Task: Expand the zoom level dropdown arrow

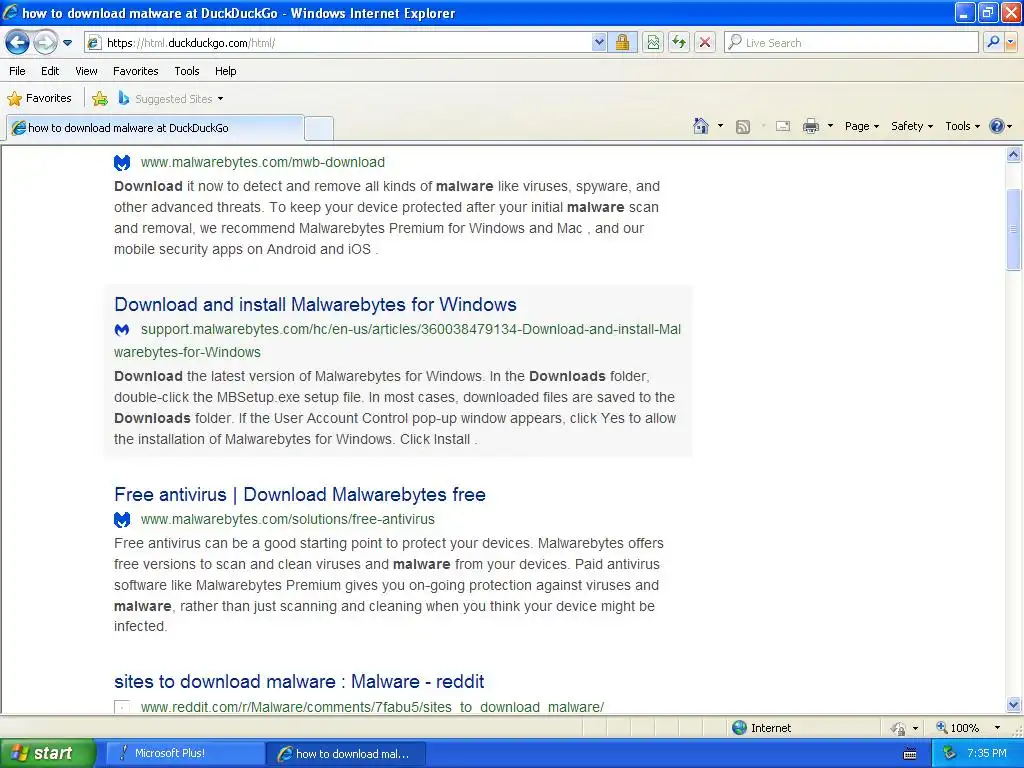Action: 997,728
